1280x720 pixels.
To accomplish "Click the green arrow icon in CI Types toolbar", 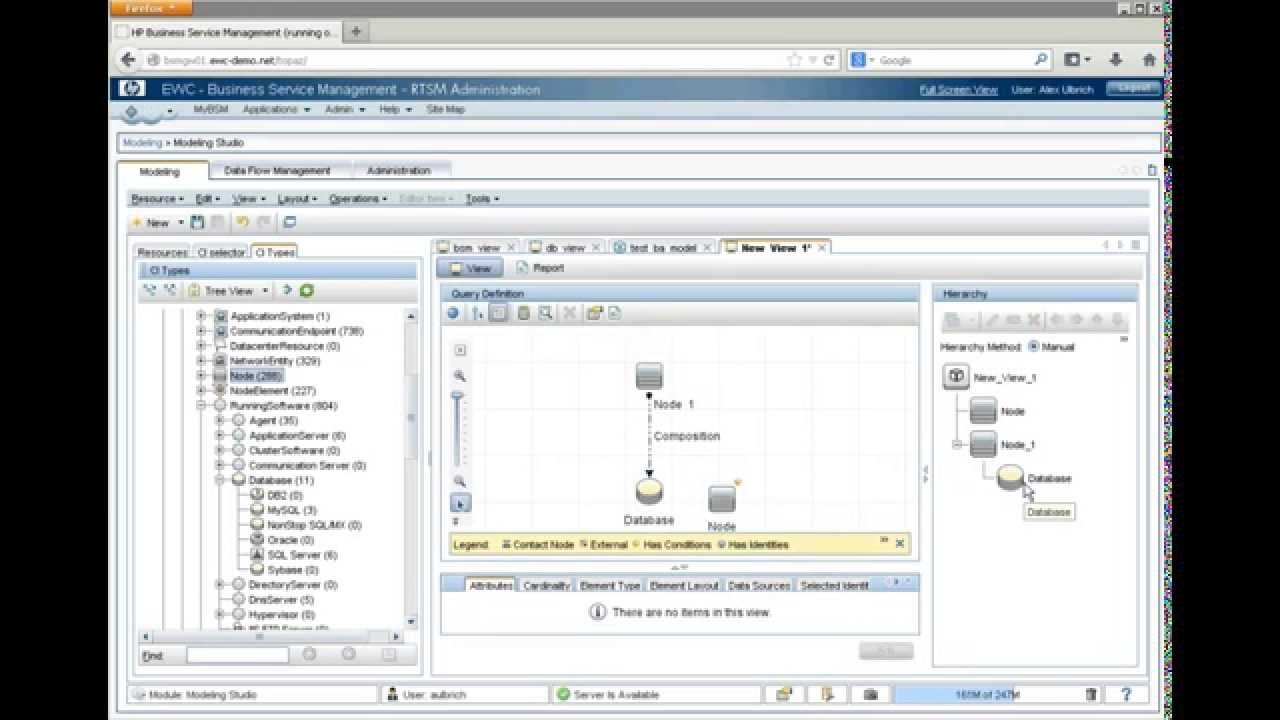I will point(287,291).
